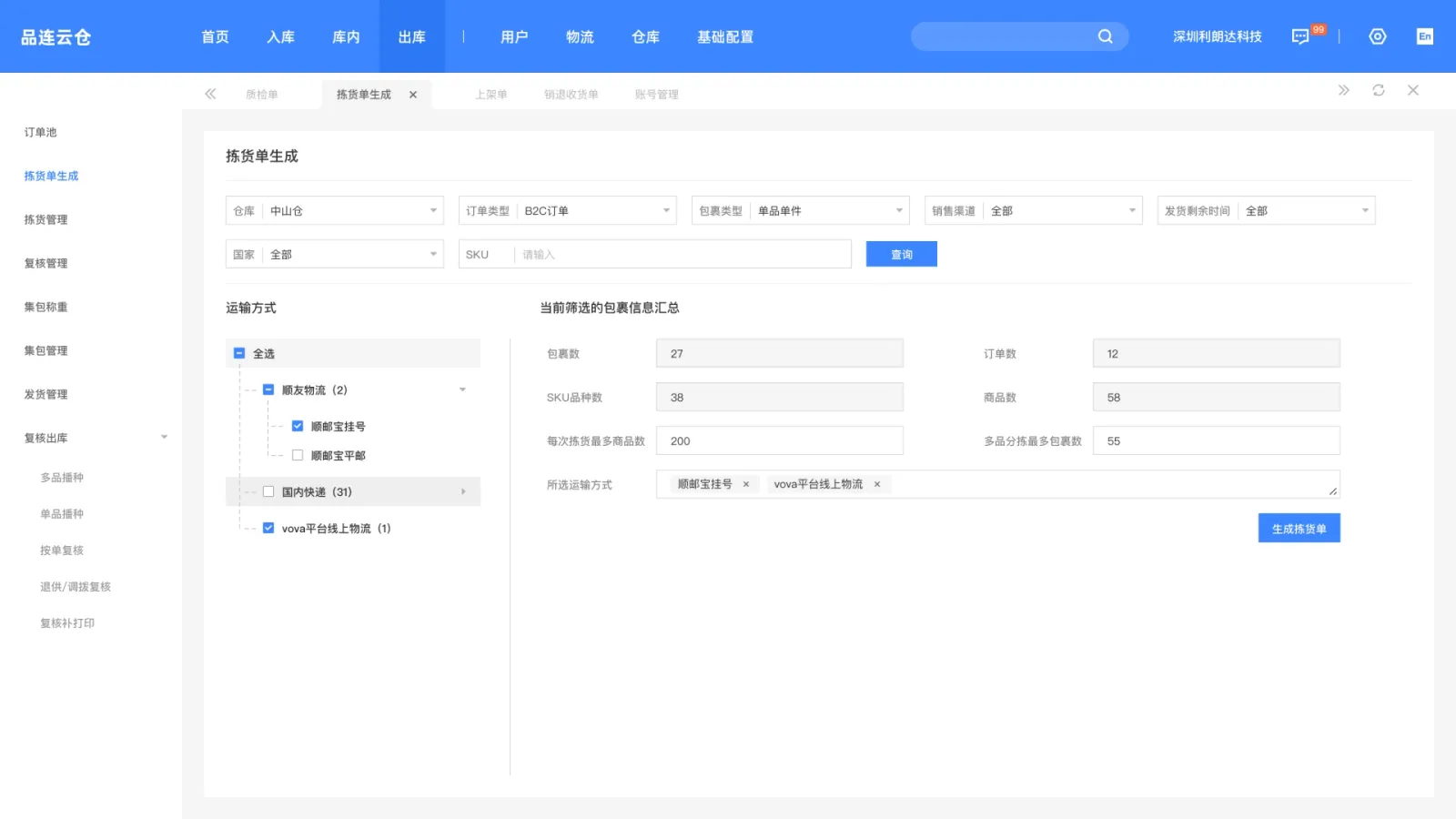This screenshot has height=819, width=1456.
Task: Open 复核管理 in the sidebar
Action: 46,263
